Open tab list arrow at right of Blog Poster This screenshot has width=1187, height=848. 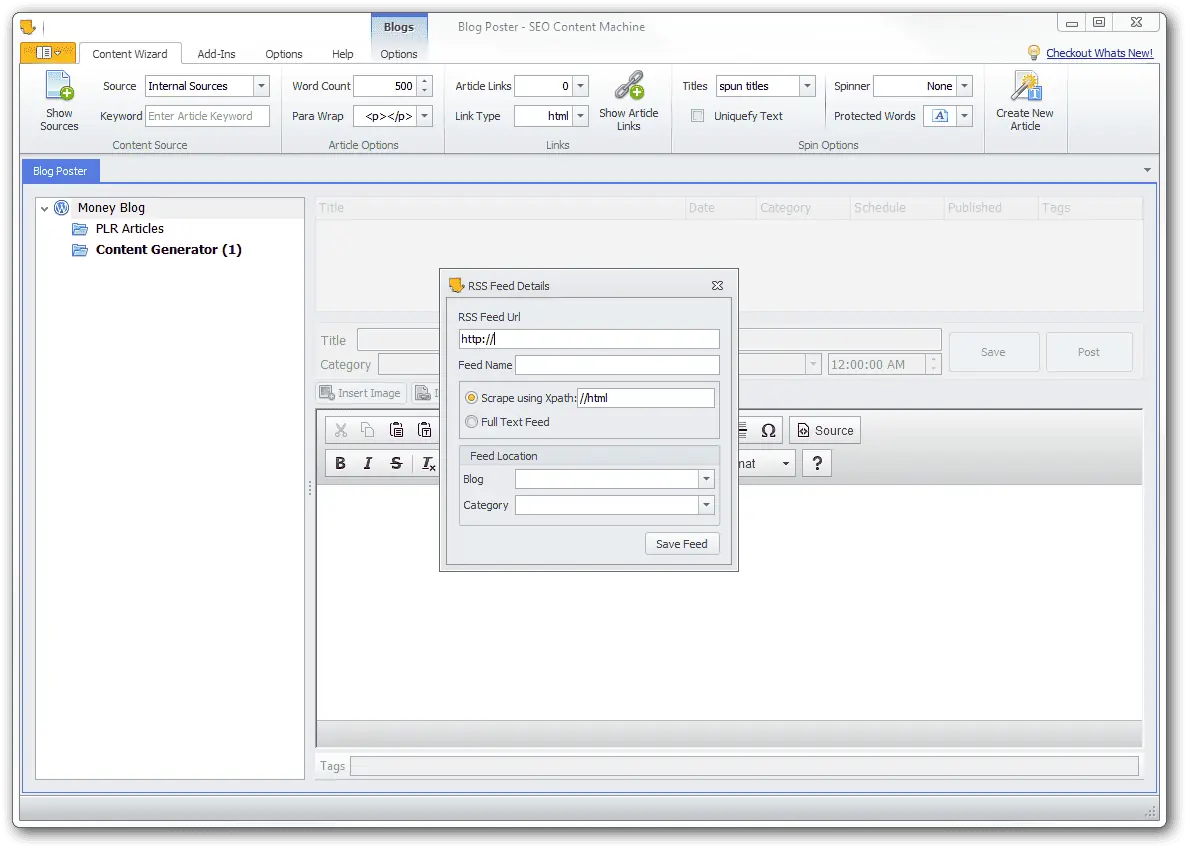(1147, 170)
